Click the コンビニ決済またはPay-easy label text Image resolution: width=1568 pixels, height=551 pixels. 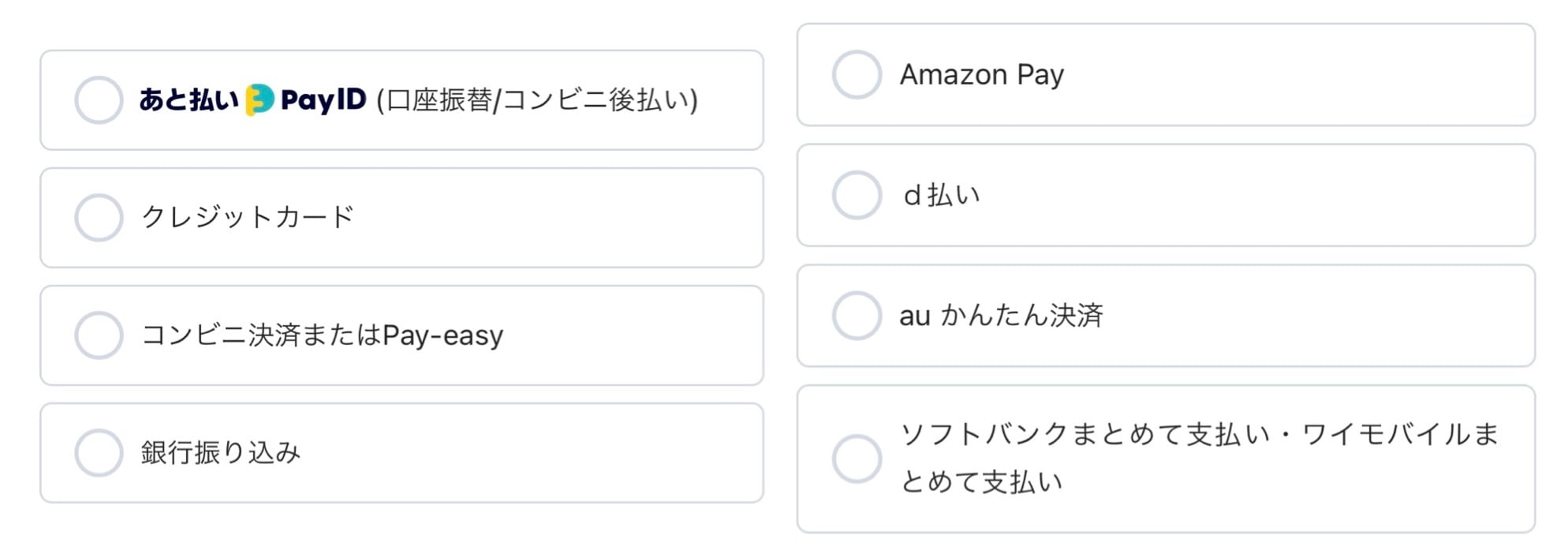[x=322, y=335]
